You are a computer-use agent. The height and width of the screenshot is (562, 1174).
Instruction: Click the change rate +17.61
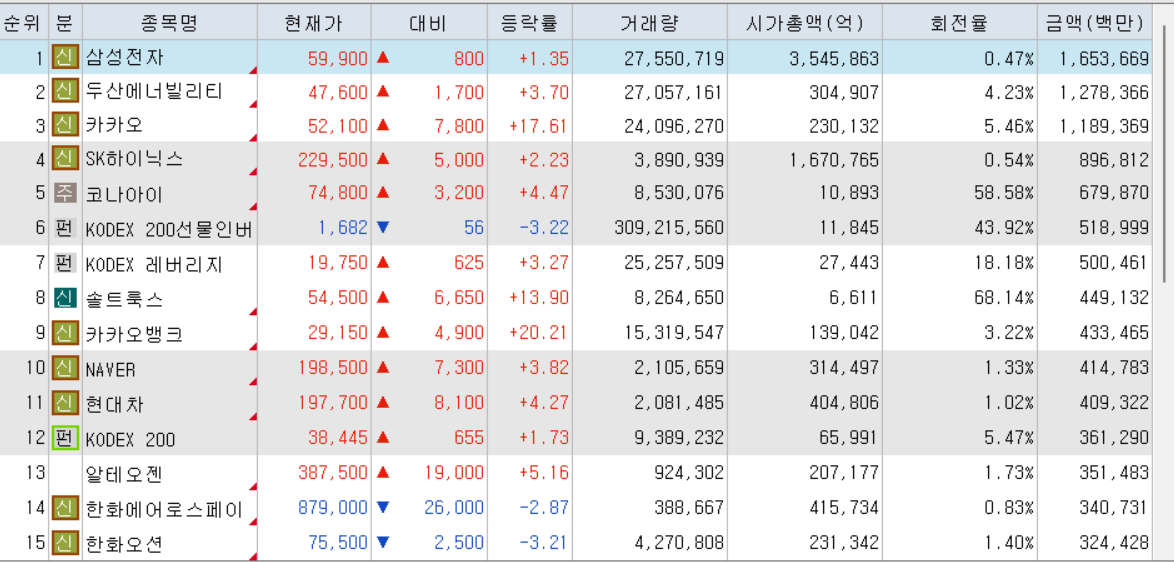pos(538,126)
